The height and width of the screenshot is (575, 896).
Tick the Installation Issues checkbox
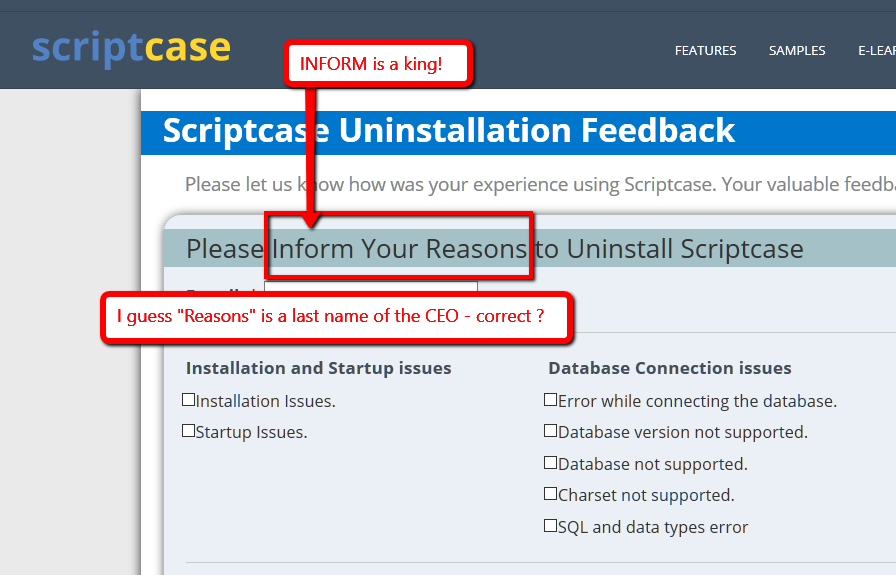coord(189,400)
